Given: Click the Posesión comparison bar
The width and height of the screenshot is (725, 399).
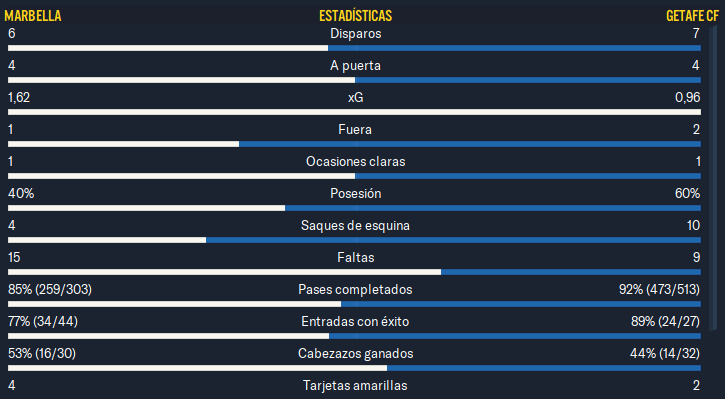Looking at the screenshot, I should click(x=355, y=208).
